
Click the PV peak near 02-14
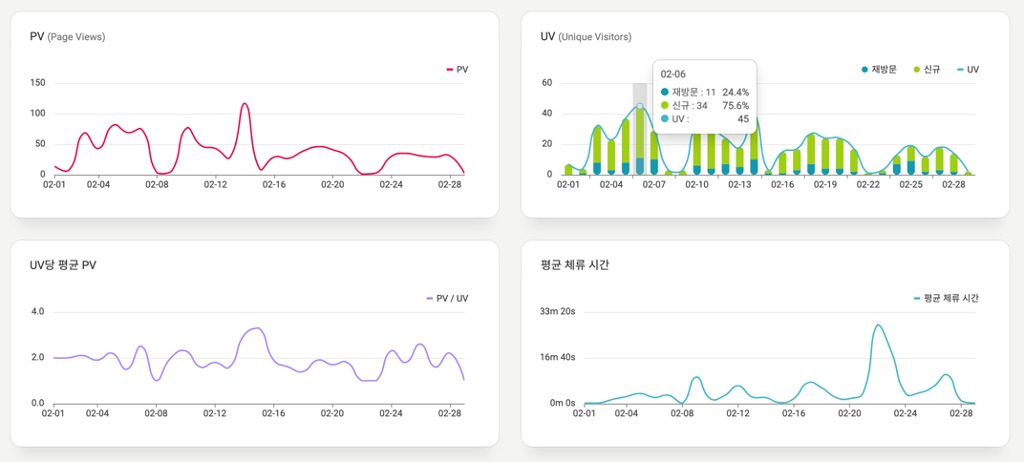tap(245, 104)
